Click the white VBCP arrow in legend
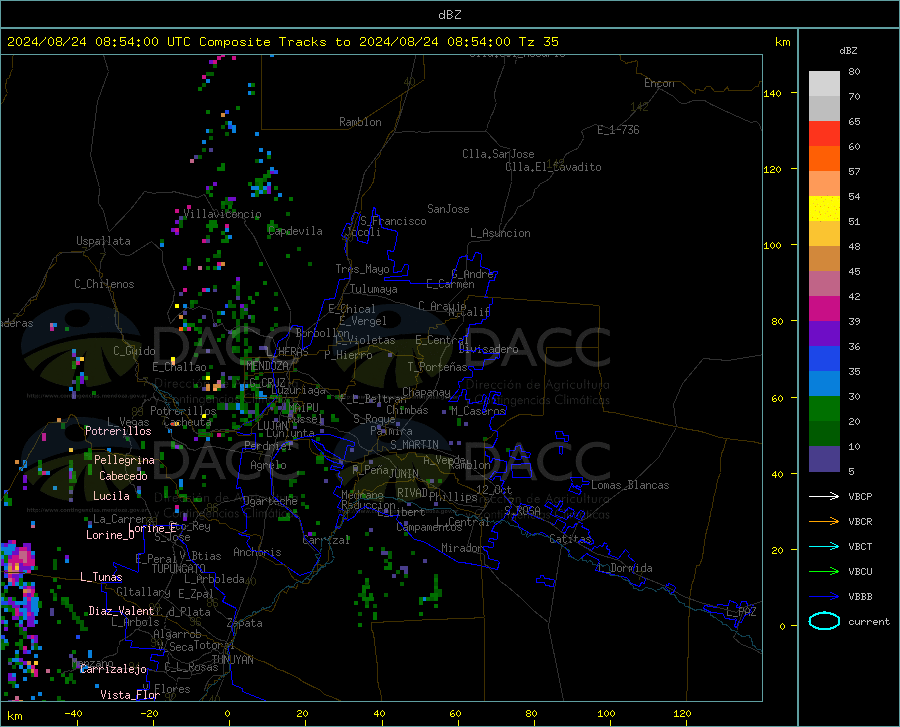Image resolution: width=900 pixels, height=727 pixels. click(824, 496)
